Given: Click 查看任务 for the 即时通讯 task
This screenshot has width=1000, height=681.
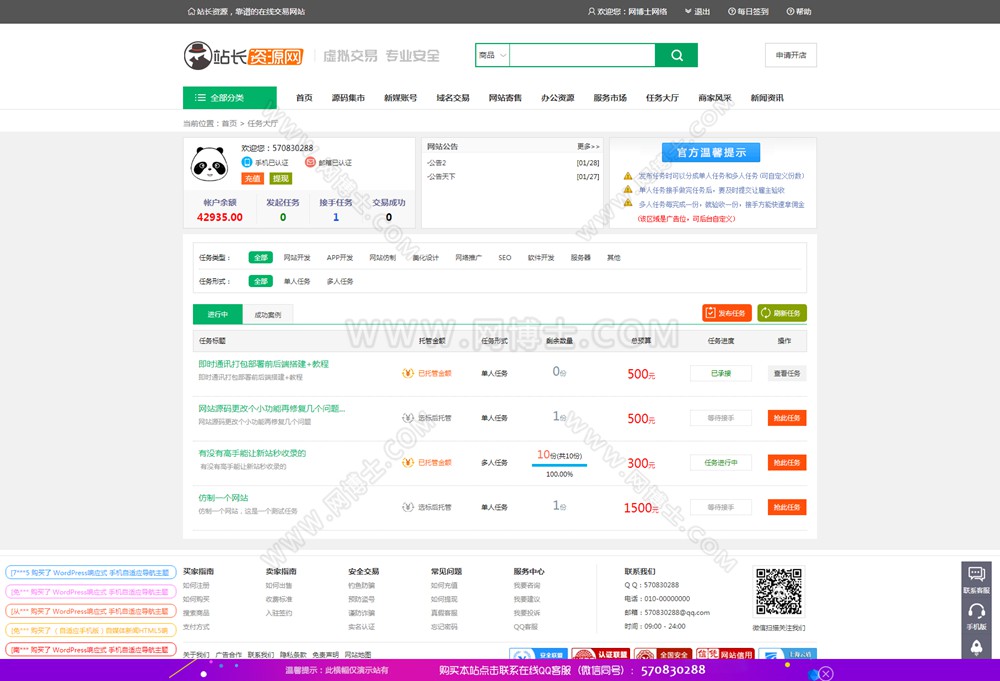Looking at the screenshot, I should [x=787, y=373].
